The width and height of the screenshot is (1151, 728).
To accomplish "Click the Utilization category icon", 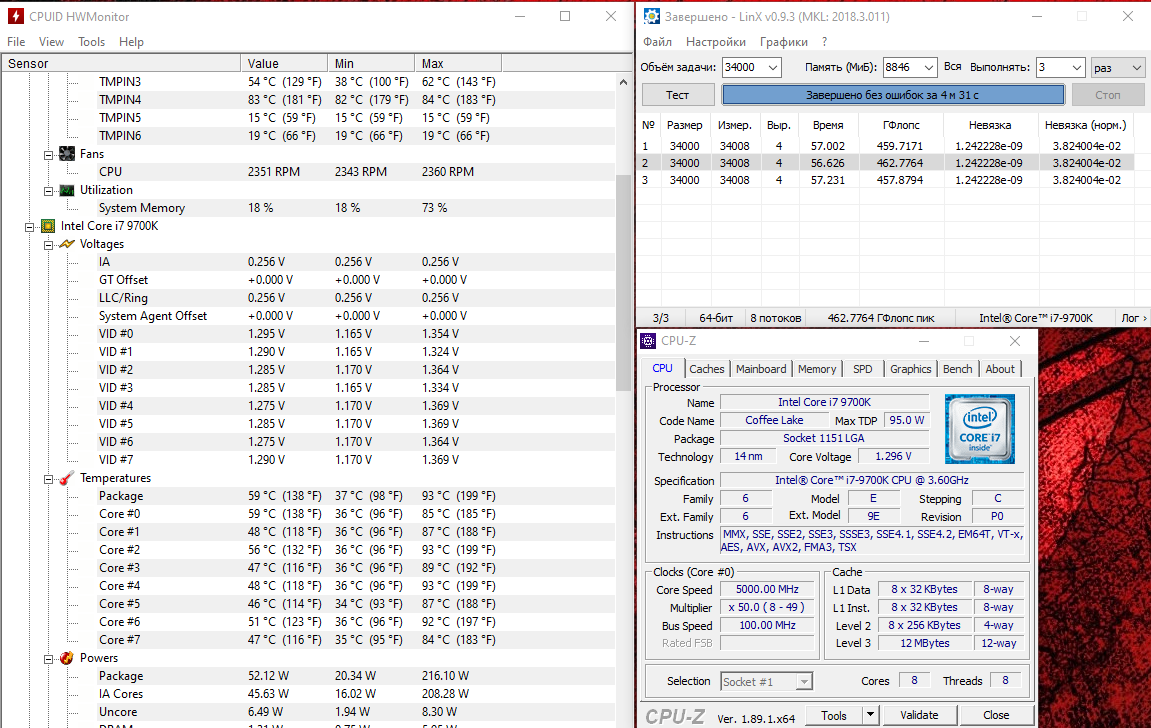I will click(x=67, y=190).
